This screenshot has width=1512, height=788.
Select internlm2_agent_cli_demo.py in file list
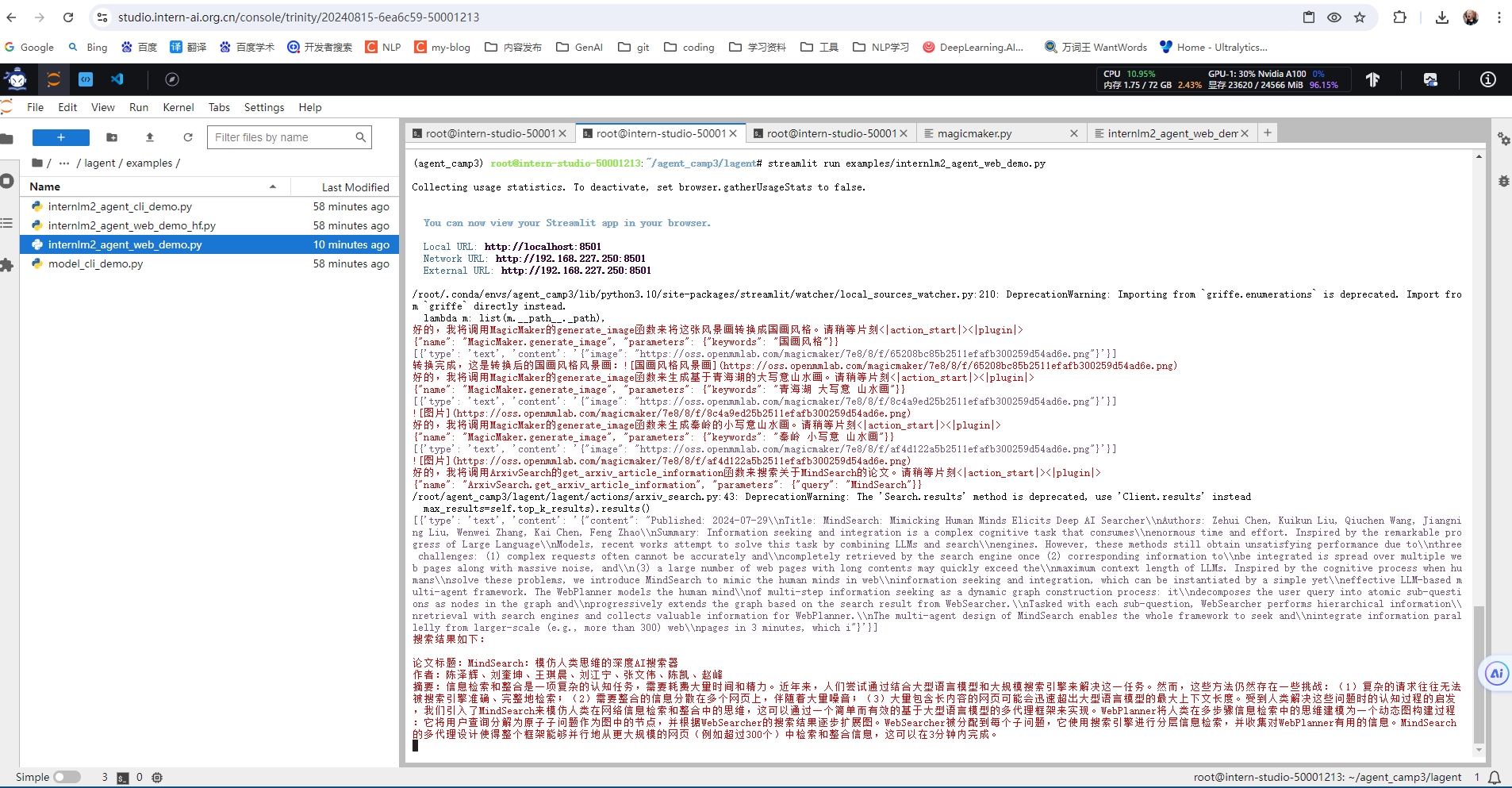pos(209,206)
